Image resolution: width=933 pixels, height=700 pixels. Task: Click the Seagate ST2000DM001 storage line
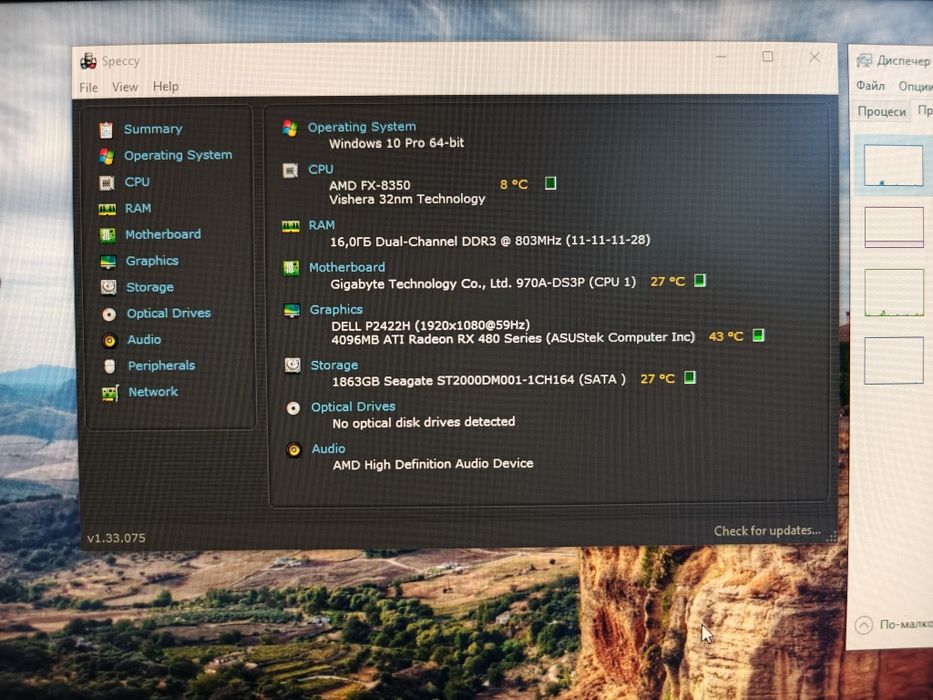pos(478,380)
